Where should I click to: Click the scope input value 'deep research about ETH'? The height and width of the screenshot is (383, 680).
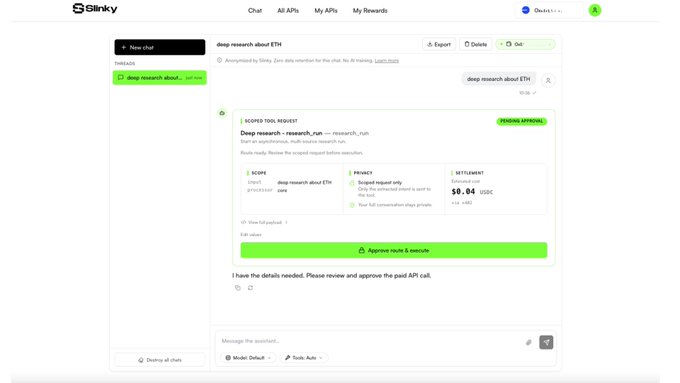[304, 183]
